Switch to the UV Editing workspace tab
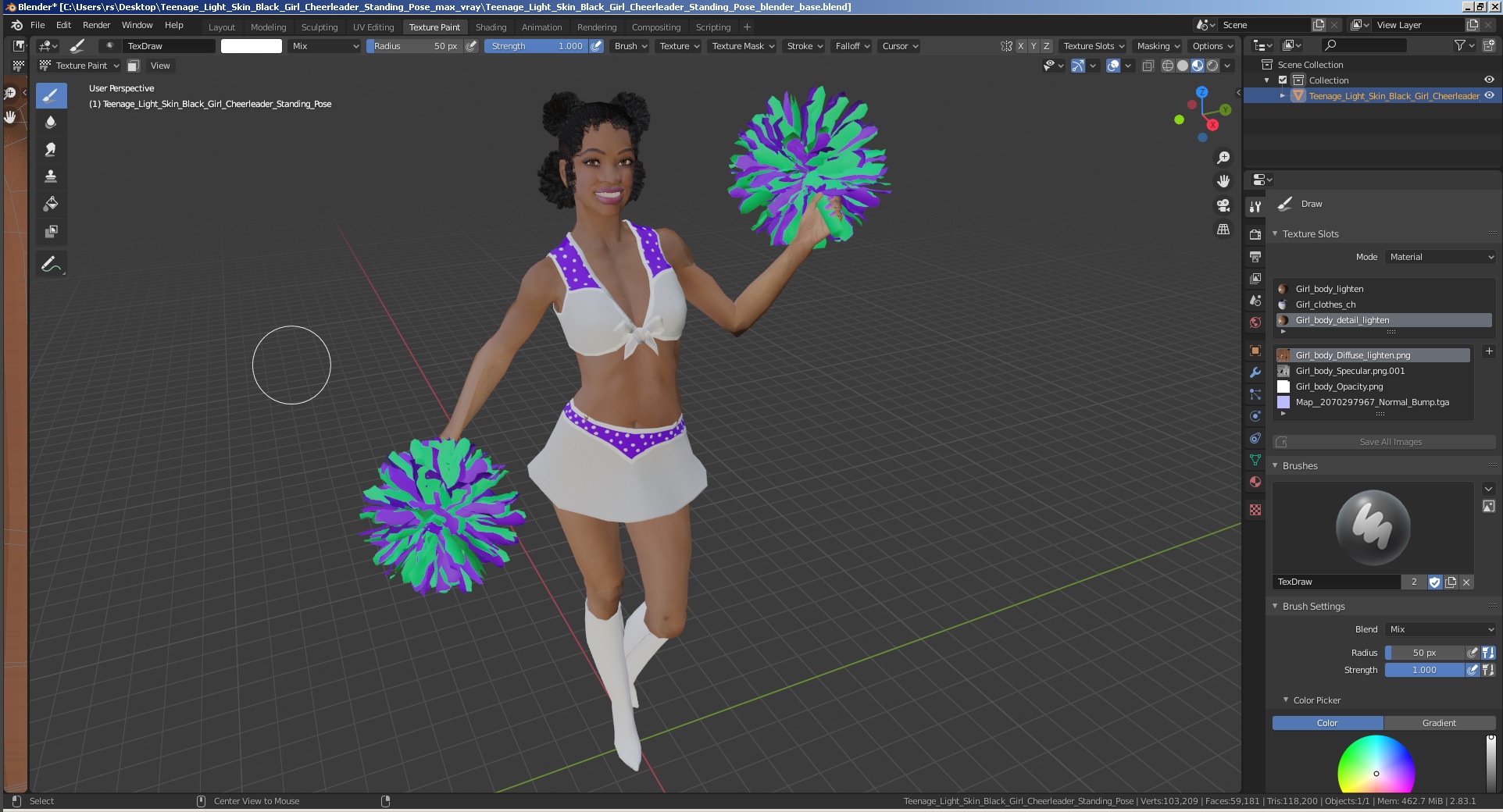Screen dimensions: 1503x812 point(373,27)
